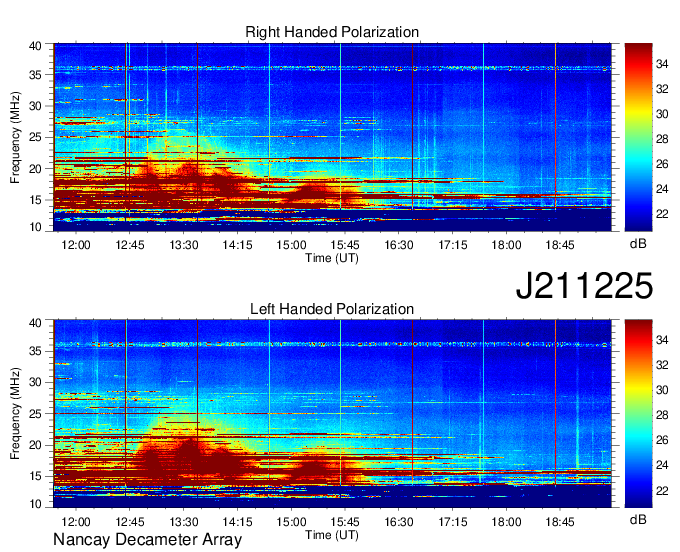Click the 10 MHz tick of Right Handed plot

[35, 227]
